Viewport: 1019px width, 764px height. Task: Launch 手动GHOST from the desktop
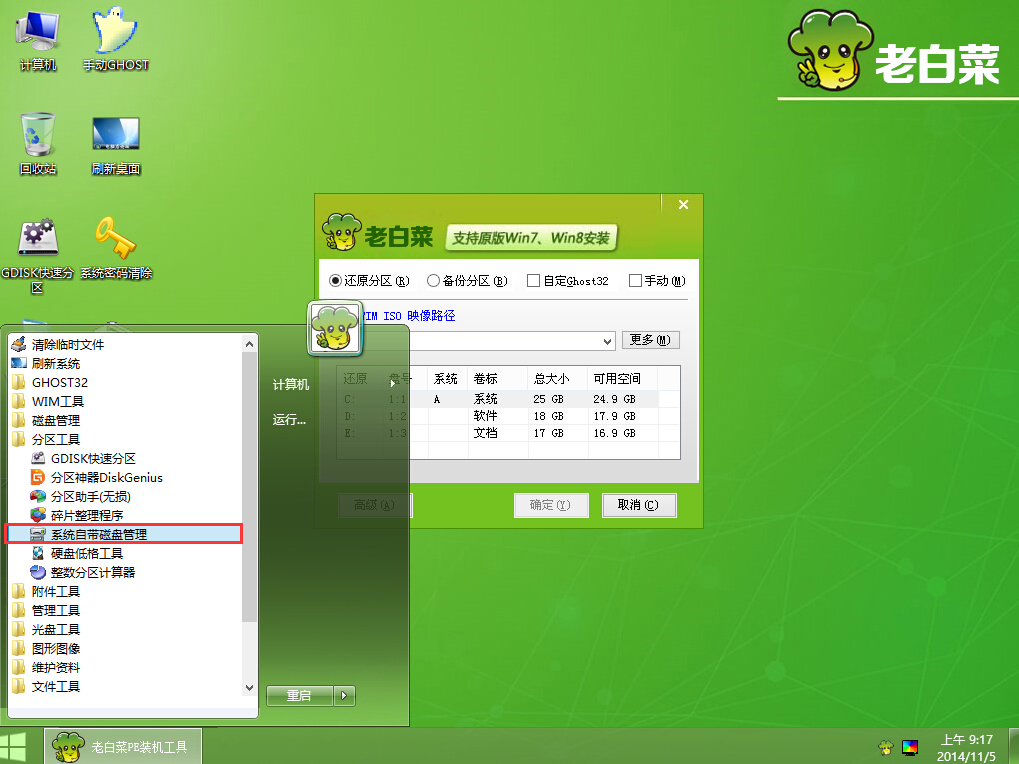tap(116, 40)
